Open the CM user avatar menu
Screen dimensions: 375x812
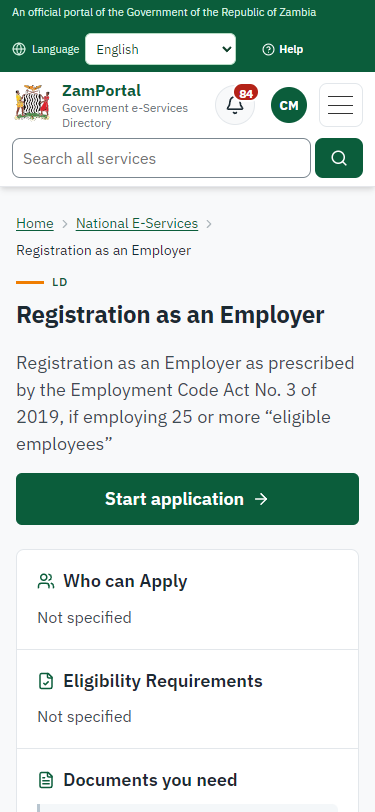289,105
